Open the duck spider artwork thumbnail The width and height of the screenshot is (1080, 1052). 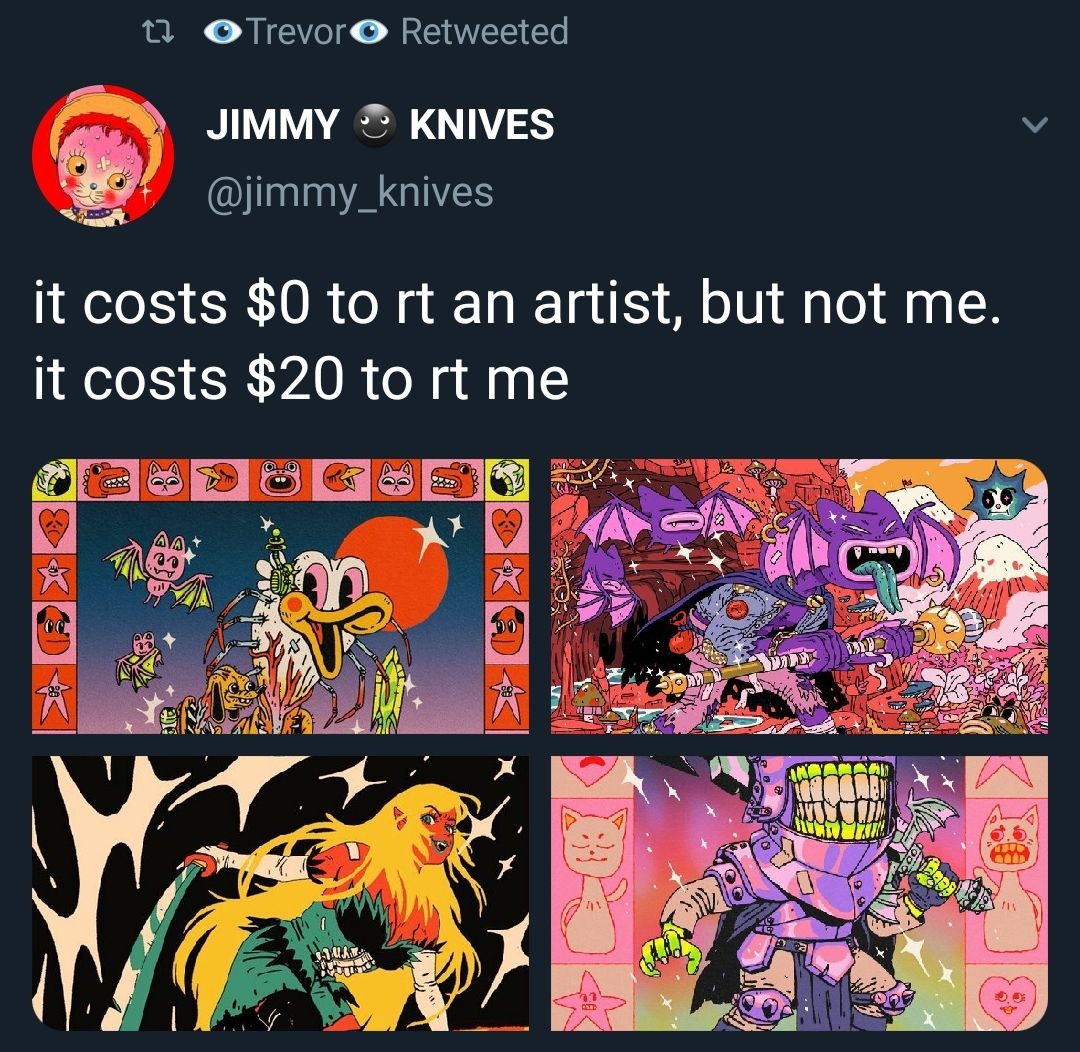coord(280,596)
